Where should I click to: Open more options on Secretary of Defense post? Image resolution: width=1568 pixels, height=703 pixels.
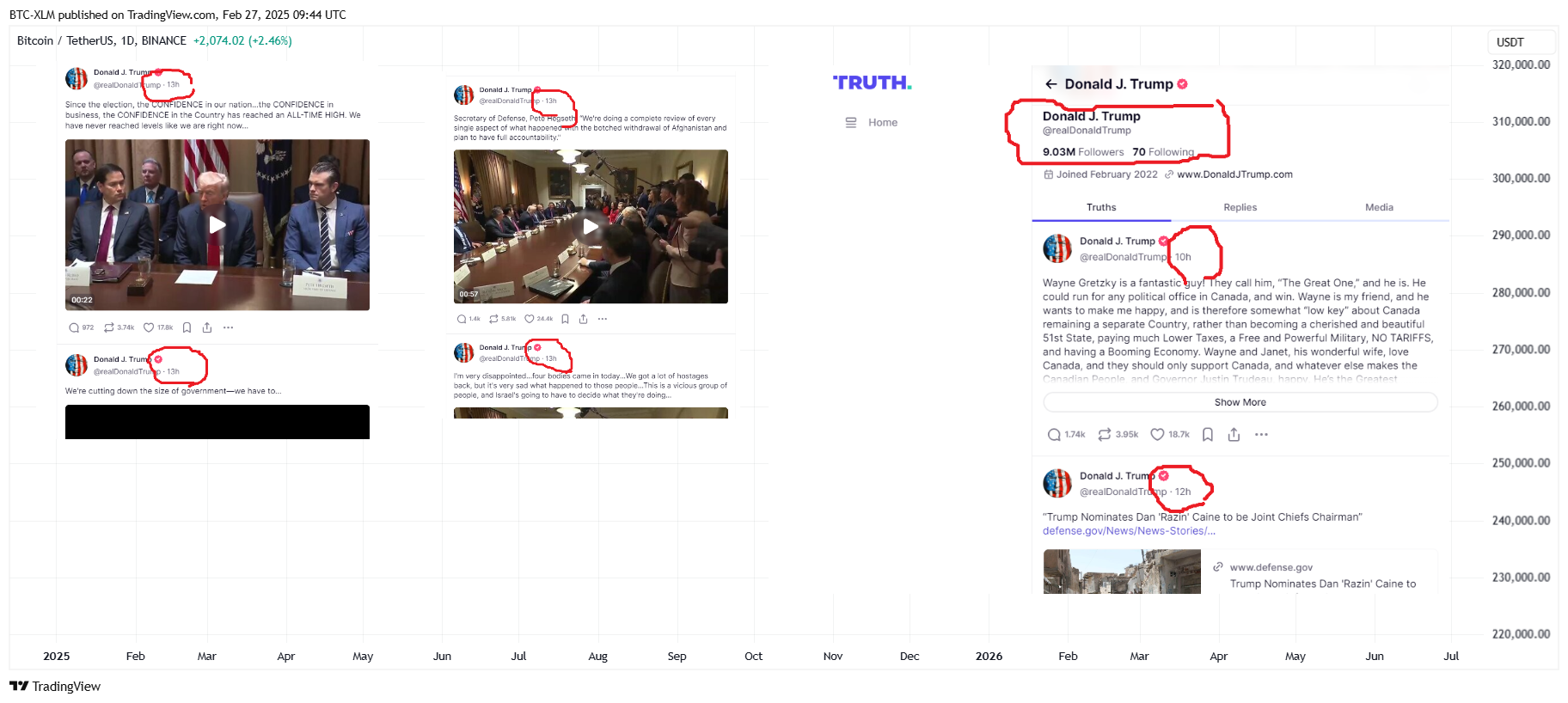pos(603,319)
